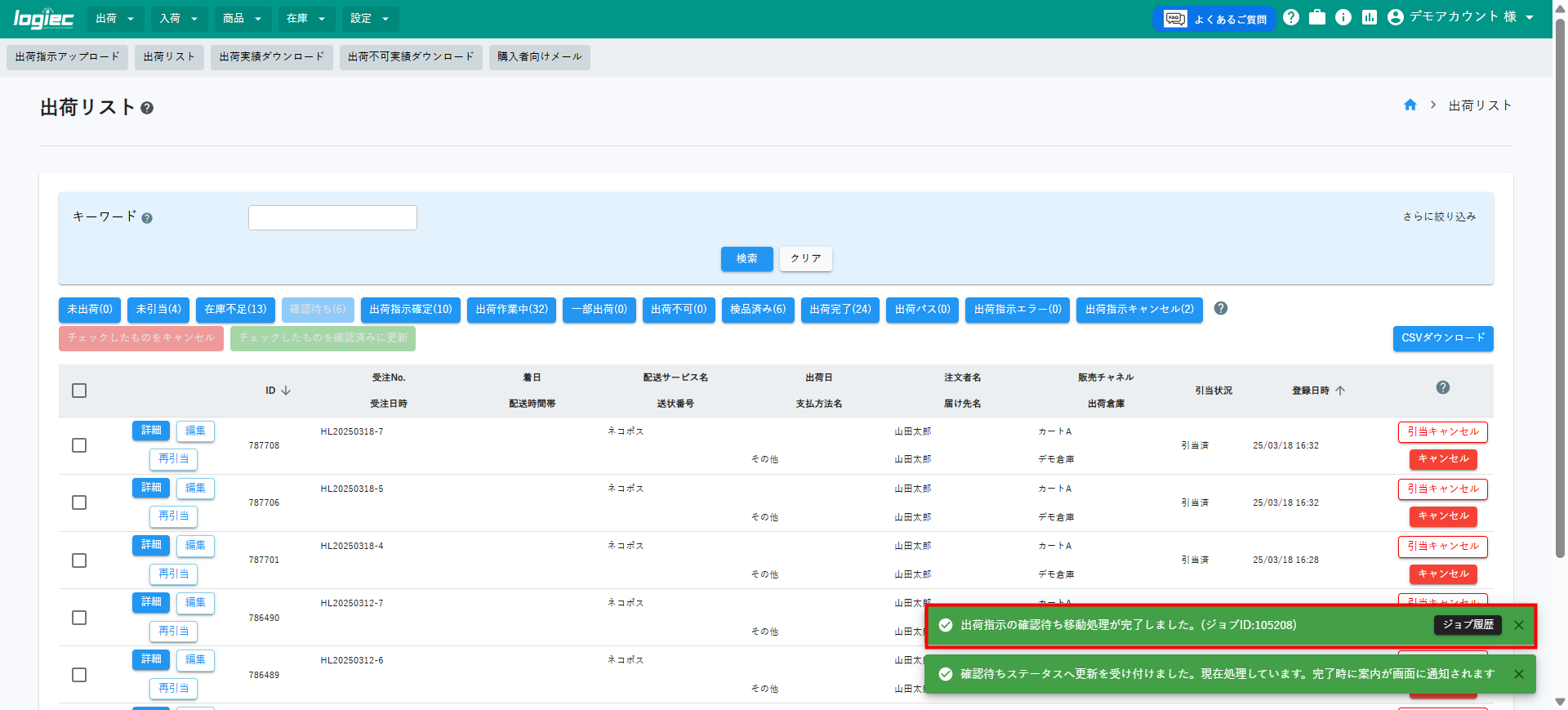The height and width of the screenshot is (710, 1568).
Task: Open the bar chart icon in header
Action: point(1370,17)
